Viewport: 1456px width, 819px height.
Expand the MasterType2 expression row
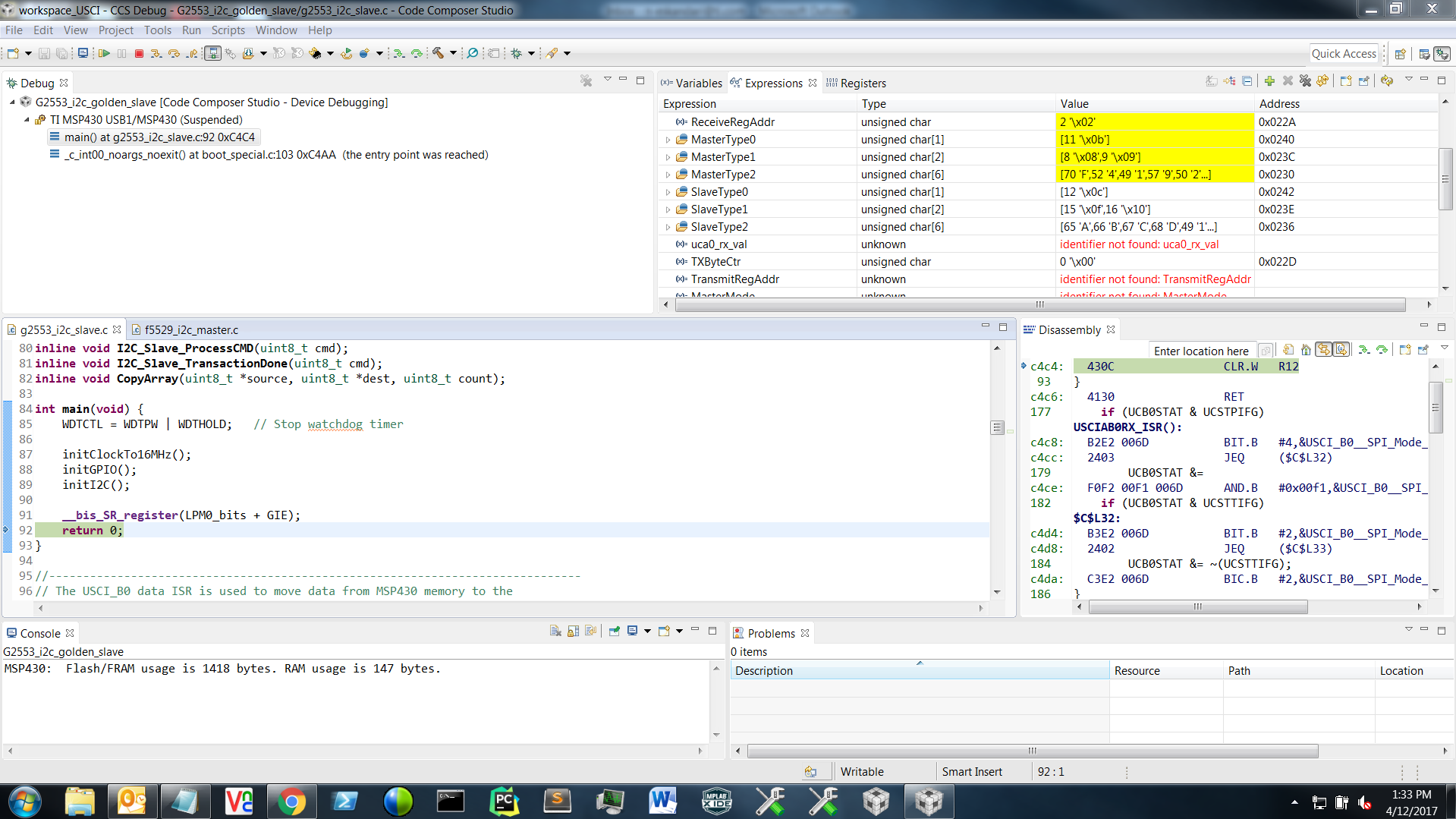[668, 175]
